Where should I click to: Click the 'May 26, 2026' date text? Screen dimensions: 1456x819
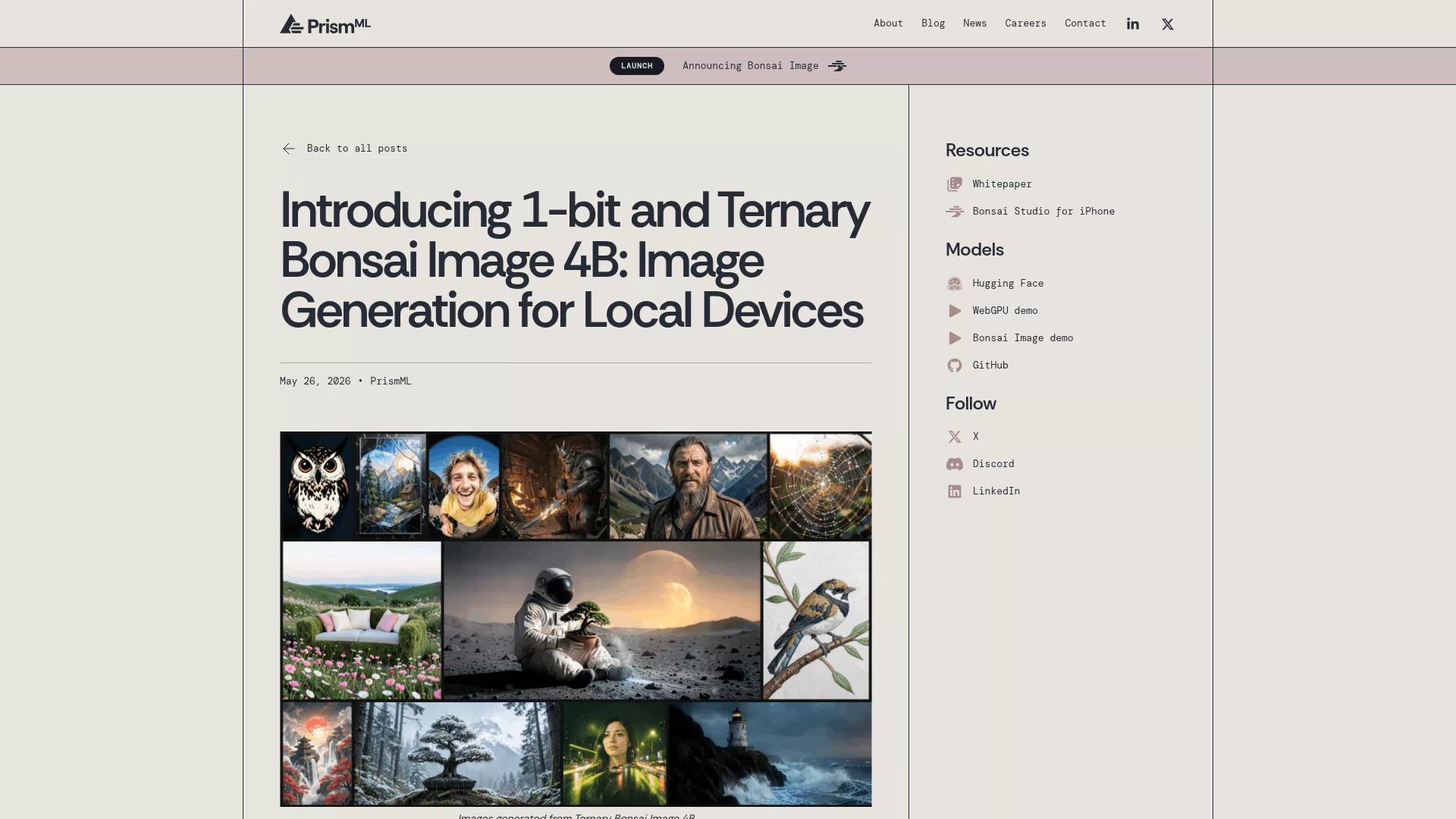click(315, 381)
